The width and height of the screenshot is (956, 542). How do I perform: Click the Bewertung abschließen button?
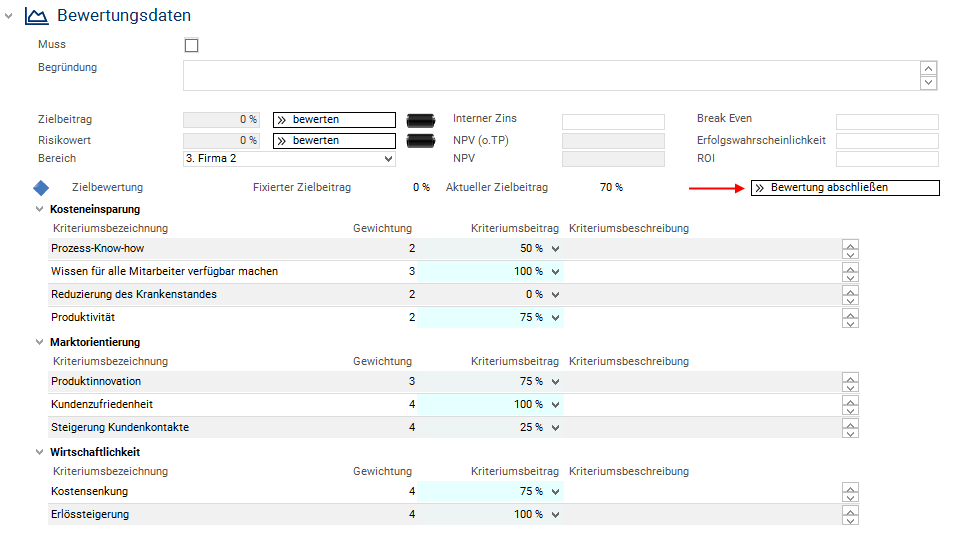845,188
